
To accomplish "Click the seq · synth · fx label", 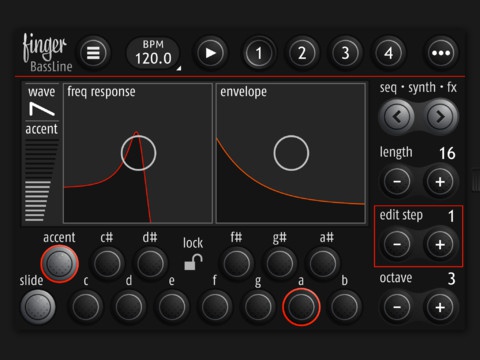I will point(418,88).
